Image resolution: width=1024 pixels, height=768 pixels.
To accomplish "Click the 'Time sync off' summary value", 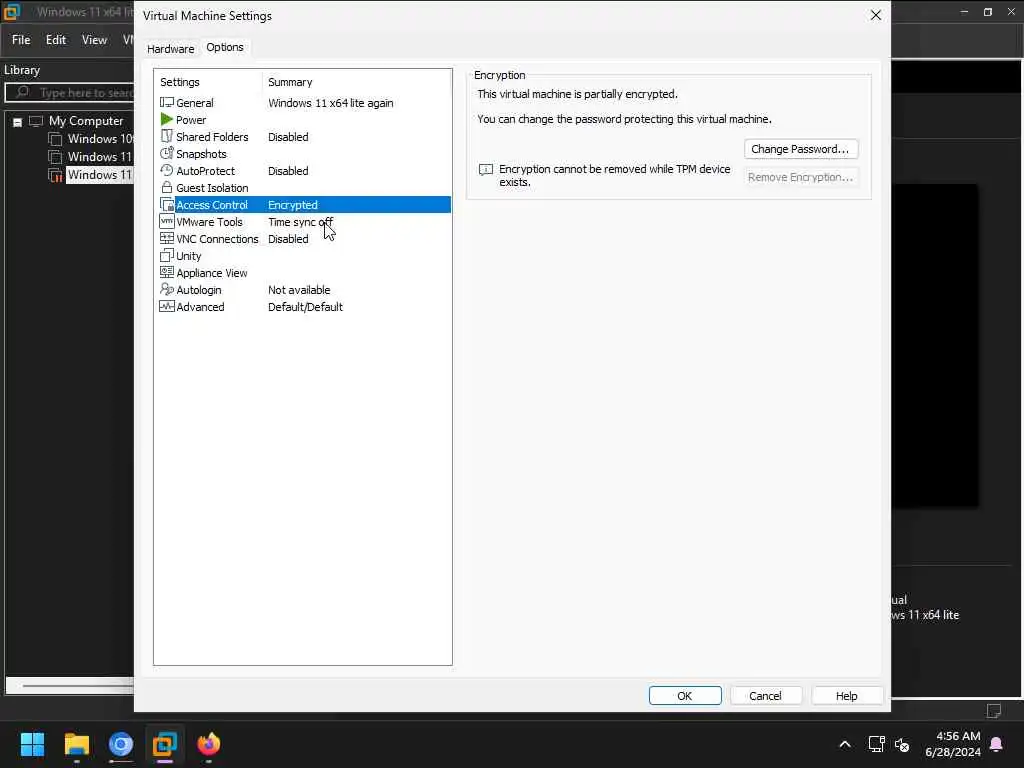I will click(x=300, y=222).
